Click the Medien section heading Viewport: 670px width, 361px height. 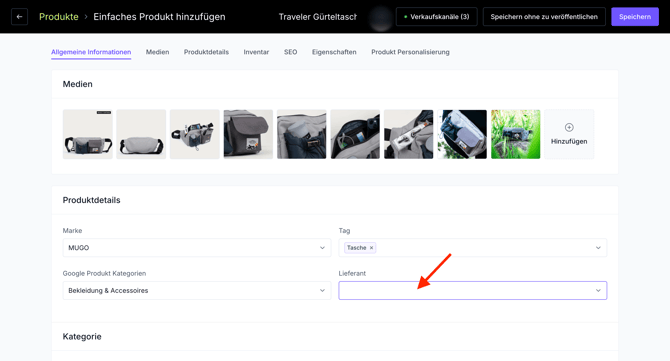click(77, 84)
